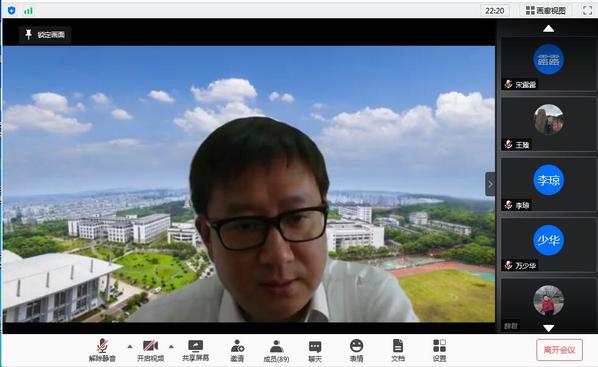Select photo avatar of participant 王
The height and width of the screenshot is (367, 598).
point(548,119)
